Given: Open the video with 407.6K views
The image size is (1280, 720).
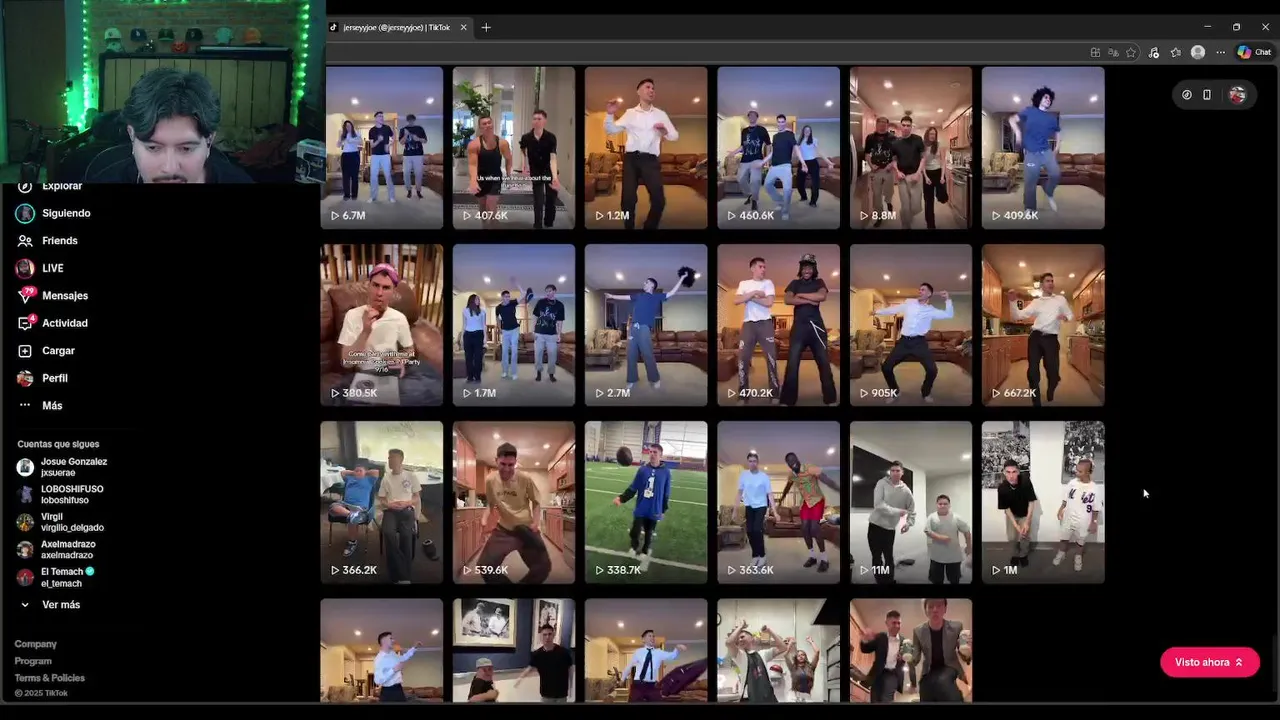Looking at the screenshot, I should coord(514,148).
